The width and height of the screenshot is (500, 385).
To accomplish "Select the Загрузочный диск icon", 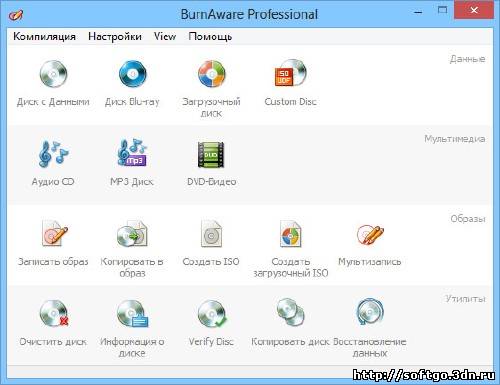I will 211,74.
